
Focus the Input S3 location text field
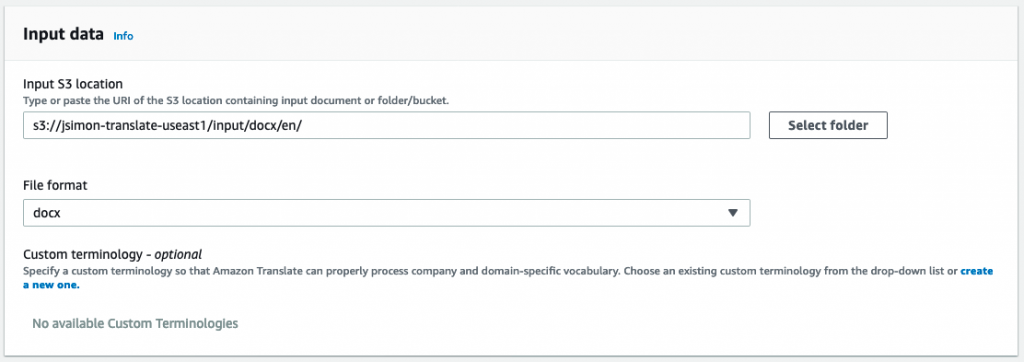click(386, 125)
